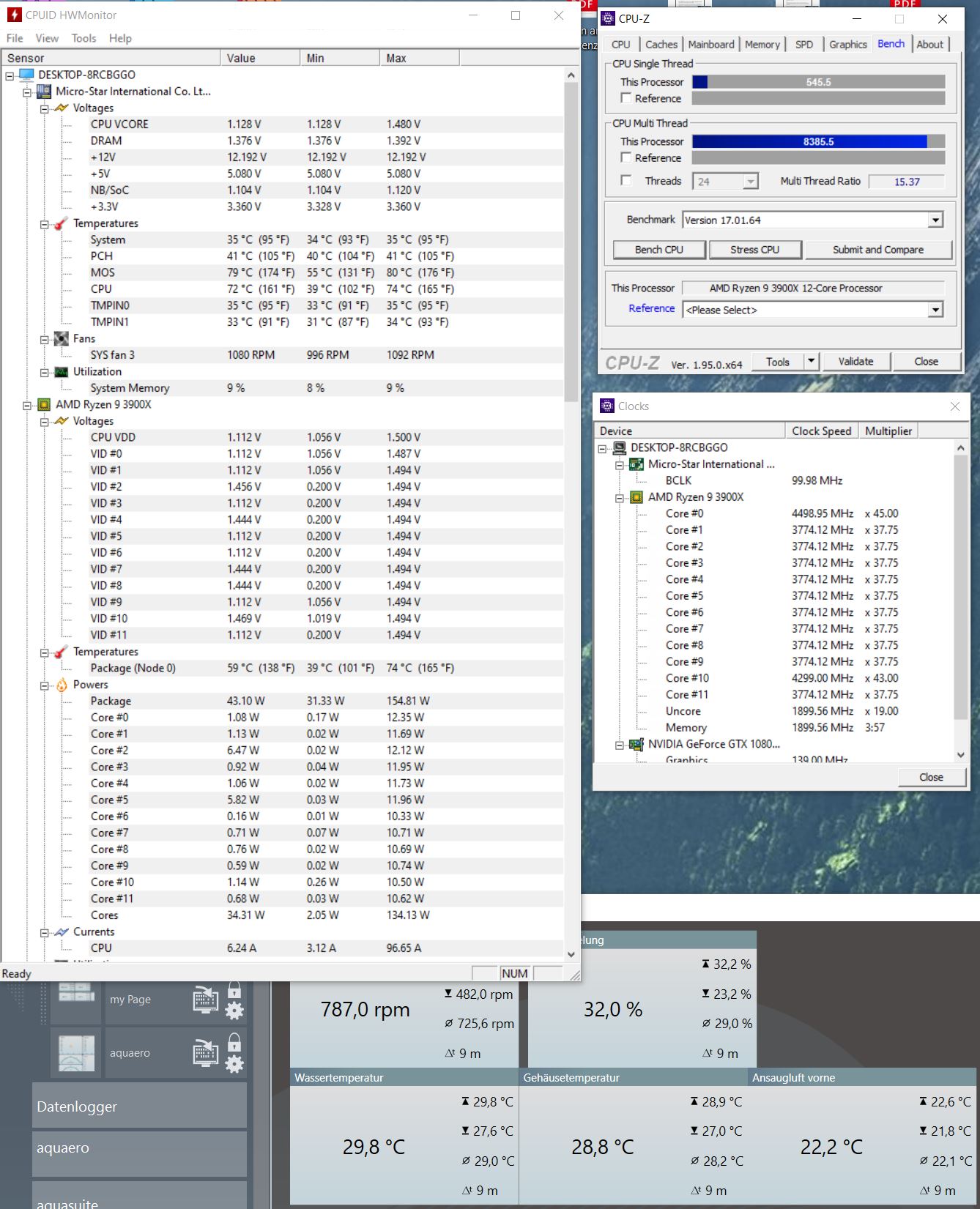The width and height of the screenshot is (980, 1209).
Task: Enable the Multi Thread Reference checkbox
Action: (x=626, y=157)
